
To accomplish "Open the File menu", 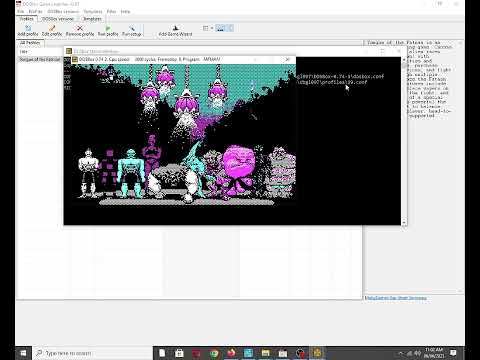I will [x=20, y=11].
